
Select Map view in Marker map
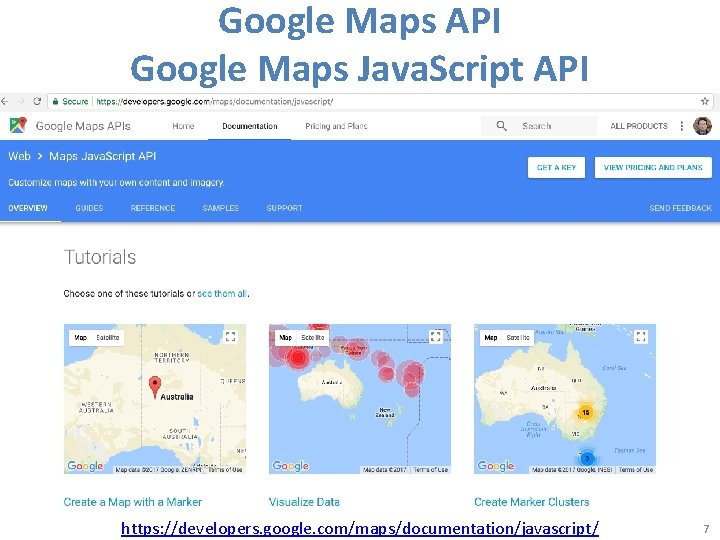pyautogui.click(x=80, y=338)
